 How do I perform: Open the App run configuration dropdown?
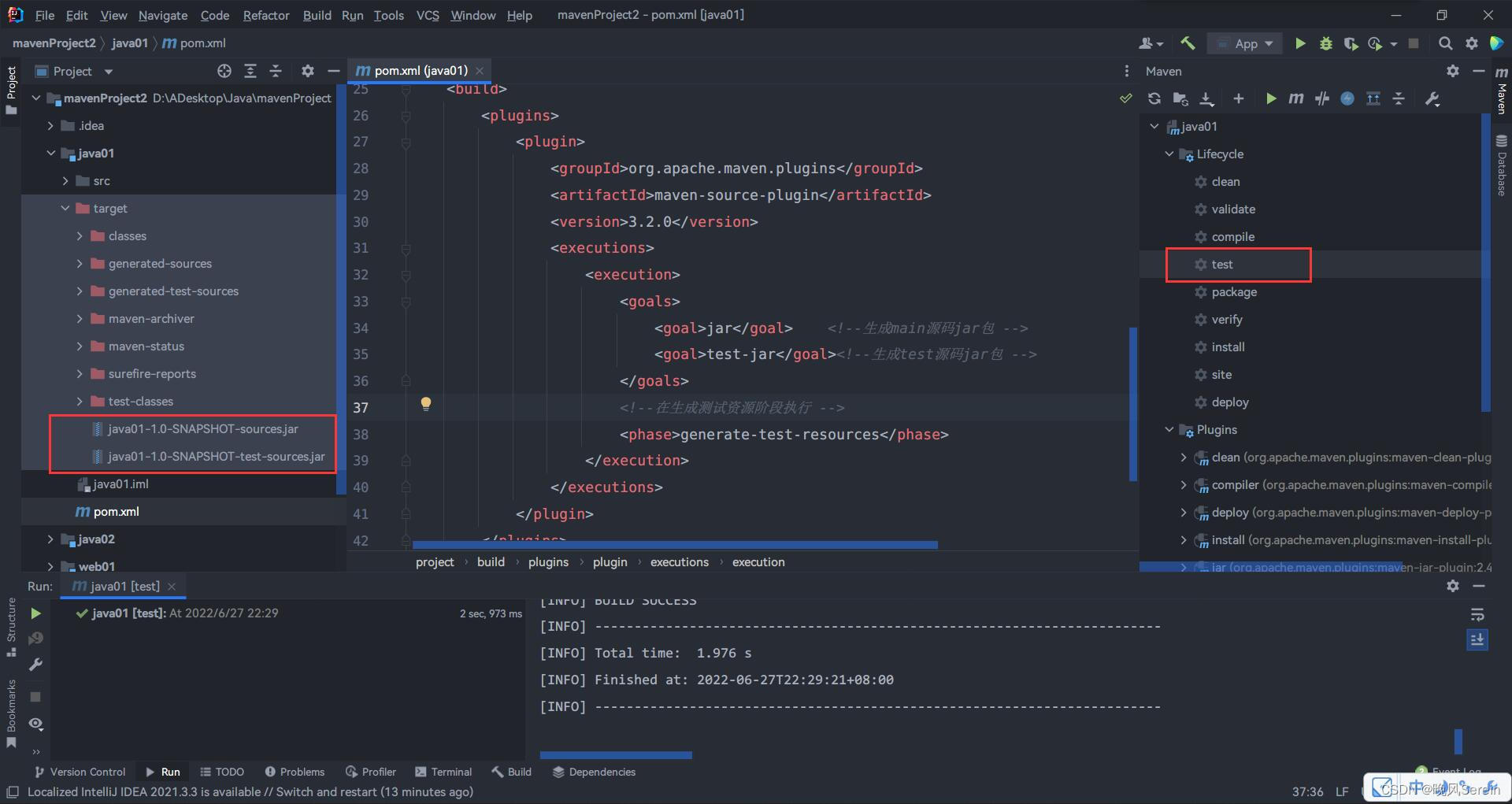pos(1245,44)
